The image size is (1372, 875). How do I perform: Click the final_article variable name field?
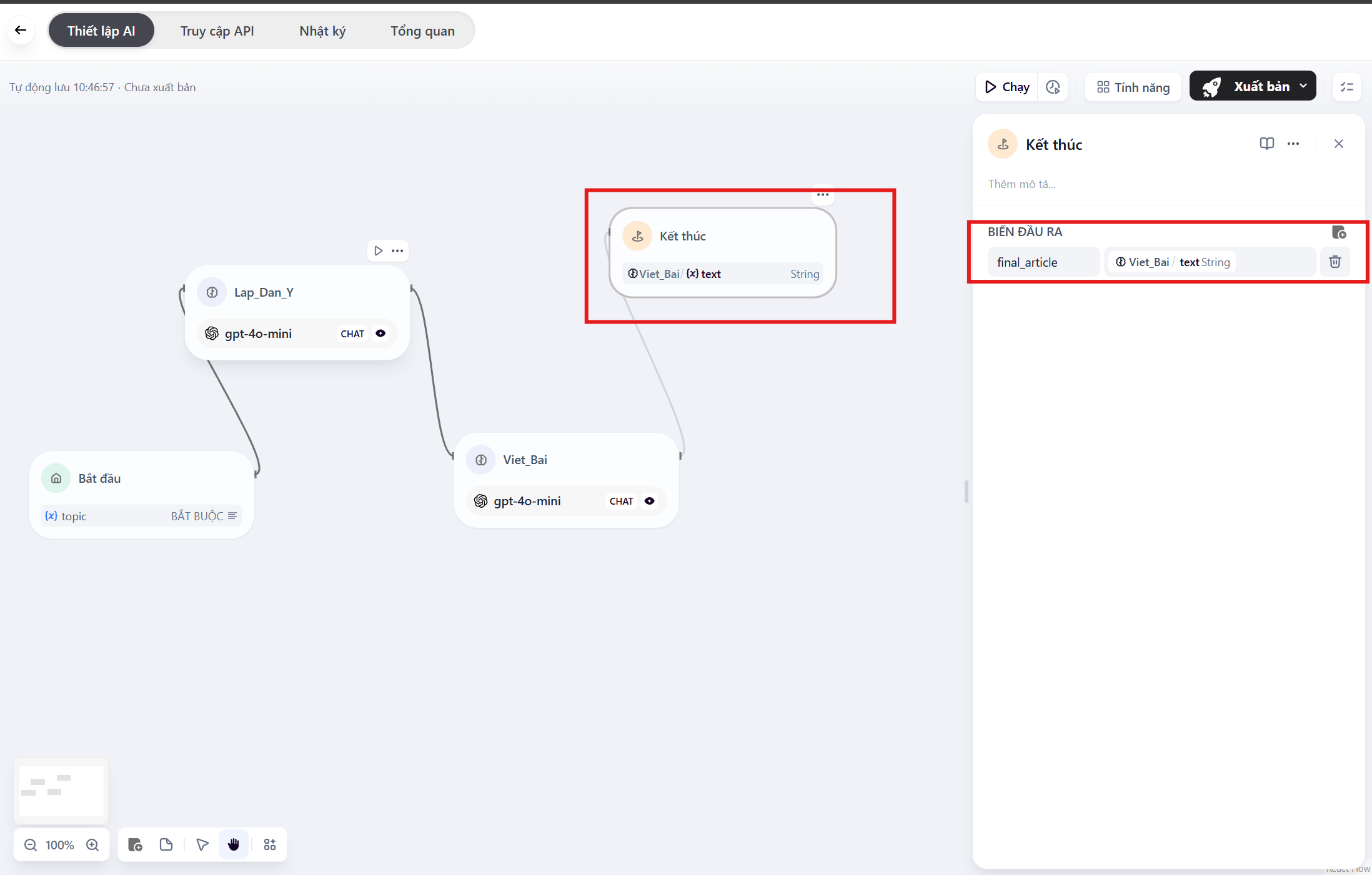coord(1042,262)
